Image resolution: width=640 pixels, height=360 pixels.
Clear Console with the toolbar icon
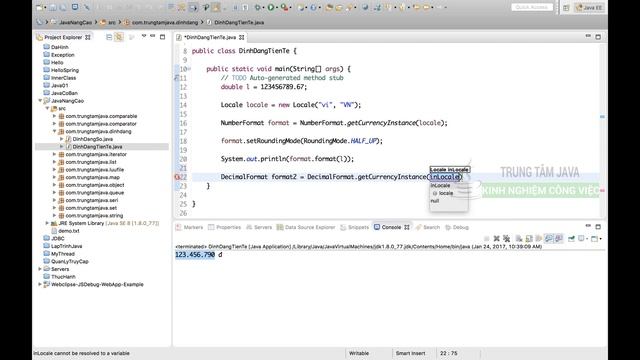click(519, 238)
